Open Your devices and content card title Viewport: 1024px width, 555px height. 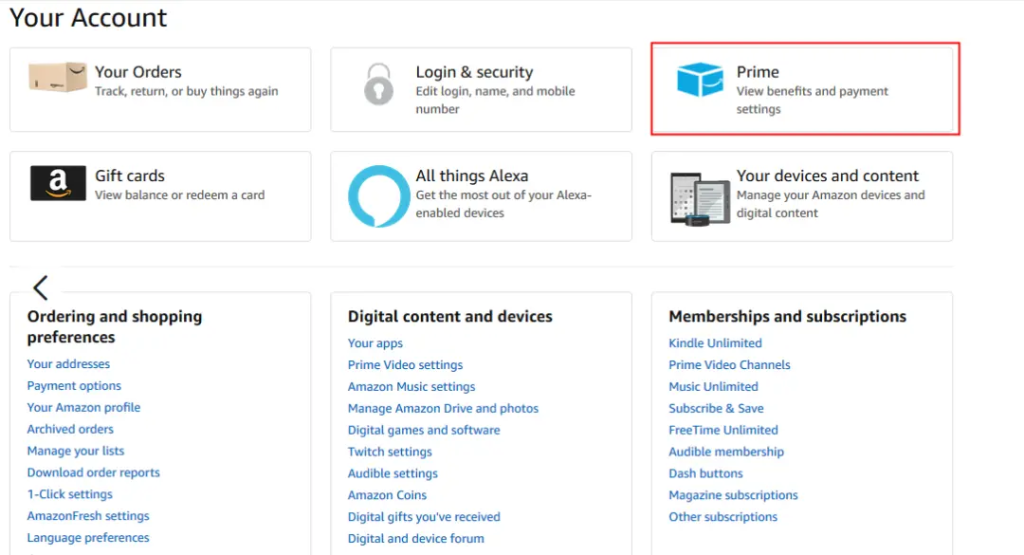[827, 176]
